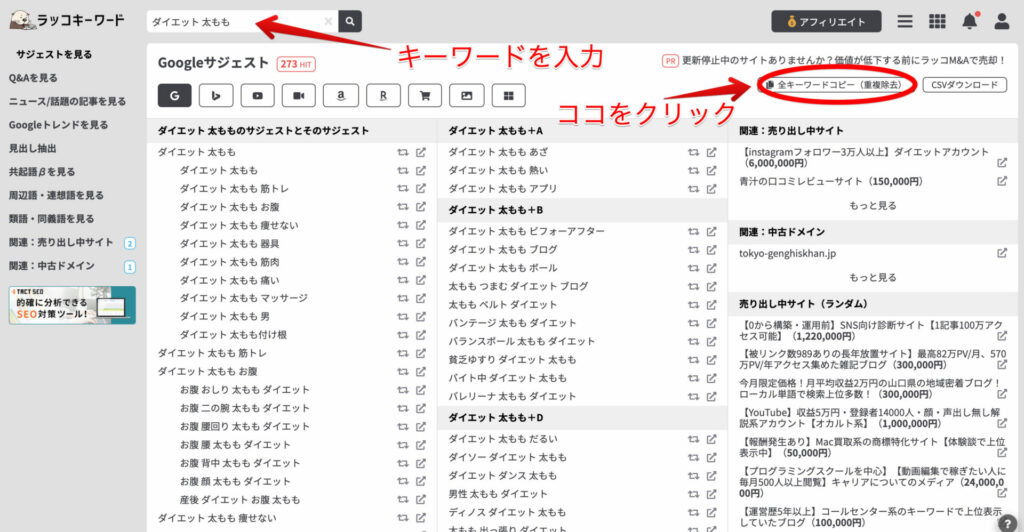Viewport: 1024px width, 532px height.
Task: Re-search icon for ダイエット 太もも マッサージ
Action: coord(402,298)
